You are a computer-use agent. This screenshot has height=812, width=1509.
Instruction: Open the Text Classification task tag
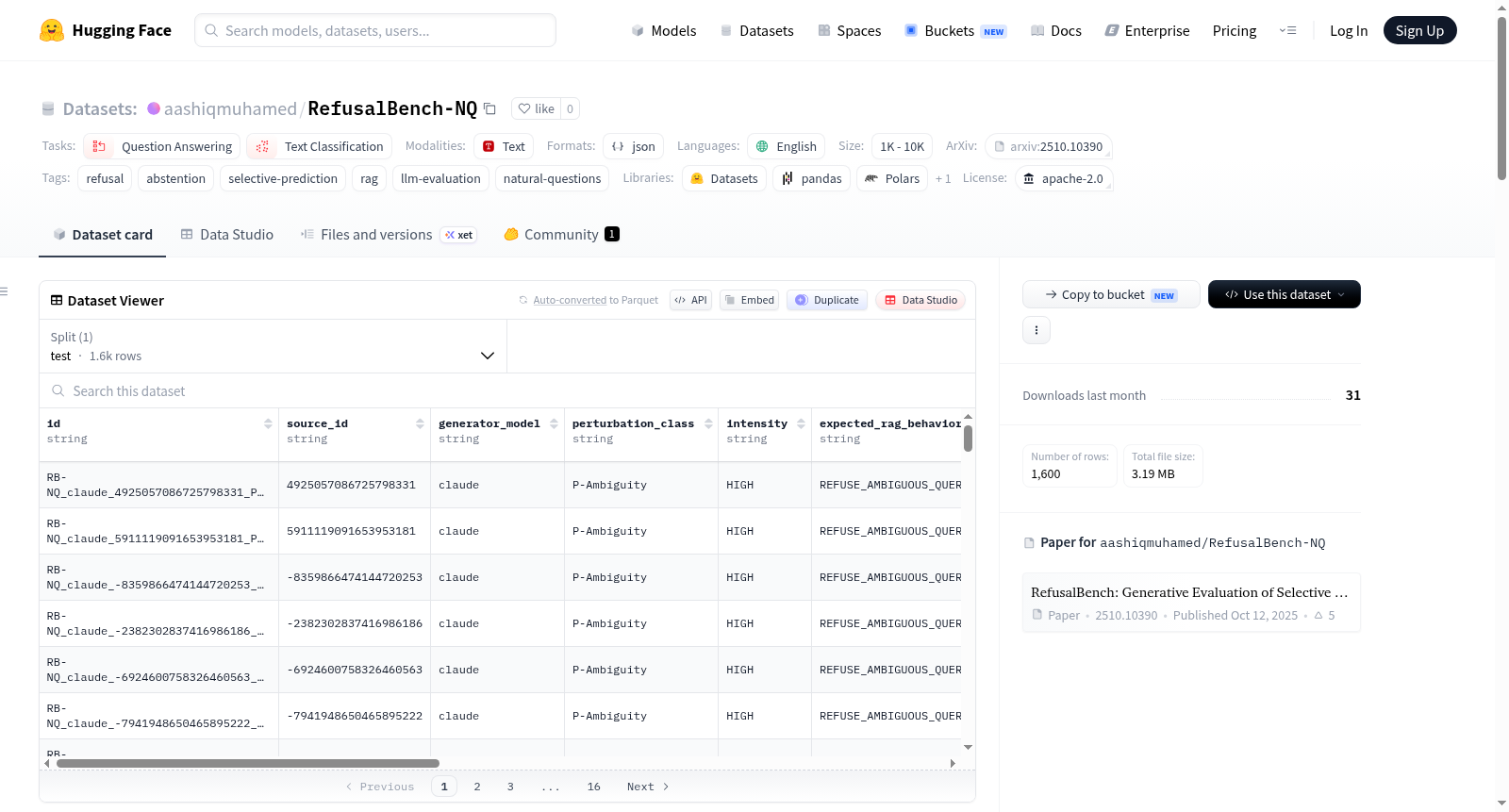pos(320,146)
